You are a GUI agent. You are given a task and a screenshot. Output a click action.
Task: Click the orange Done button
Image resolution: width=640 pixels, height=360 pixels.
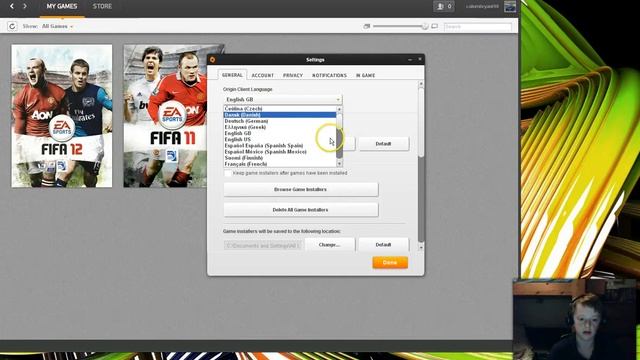click(x=390, y=262)
